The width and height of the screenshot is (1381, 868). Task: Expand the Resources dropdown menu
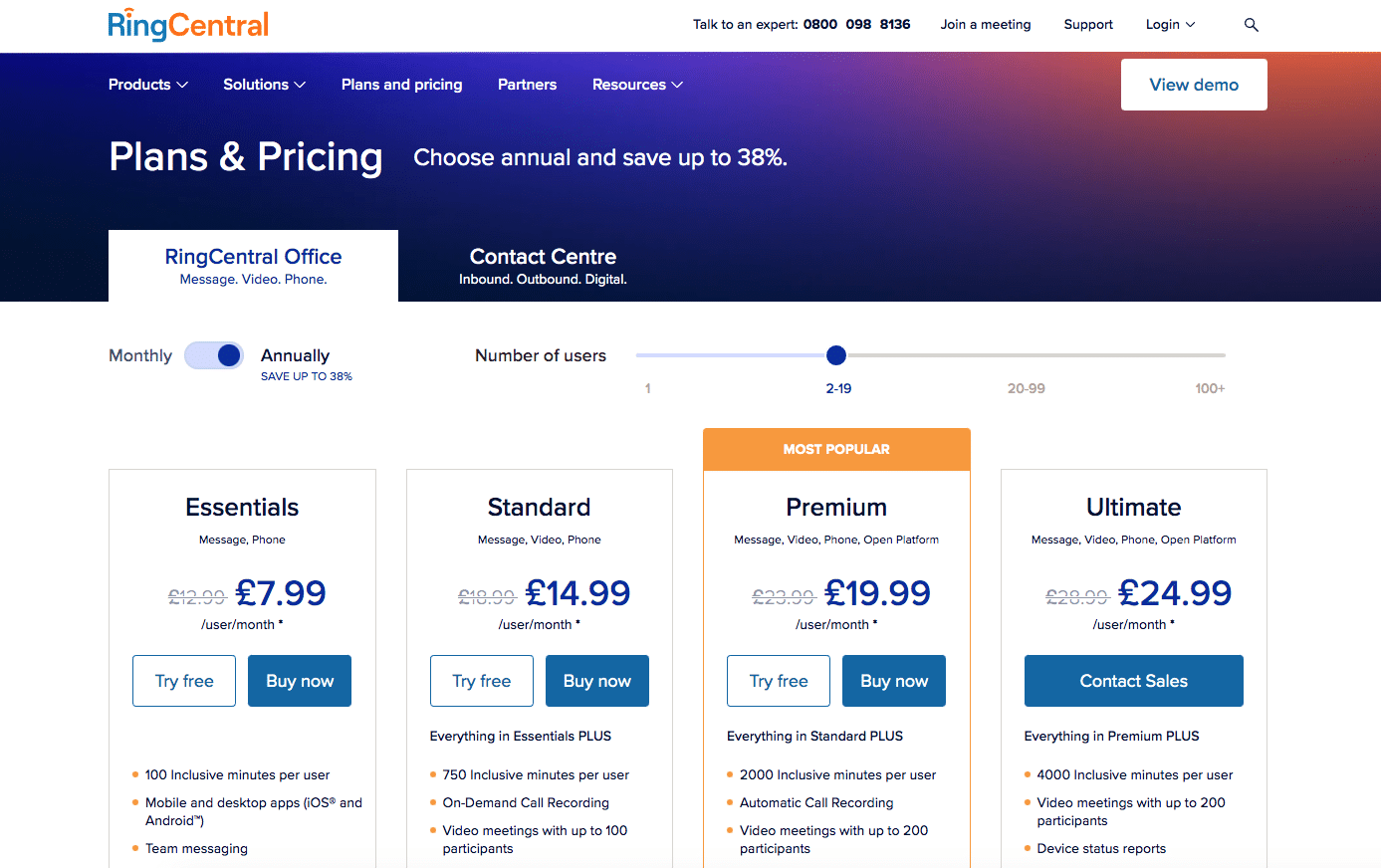pos(637,85)
